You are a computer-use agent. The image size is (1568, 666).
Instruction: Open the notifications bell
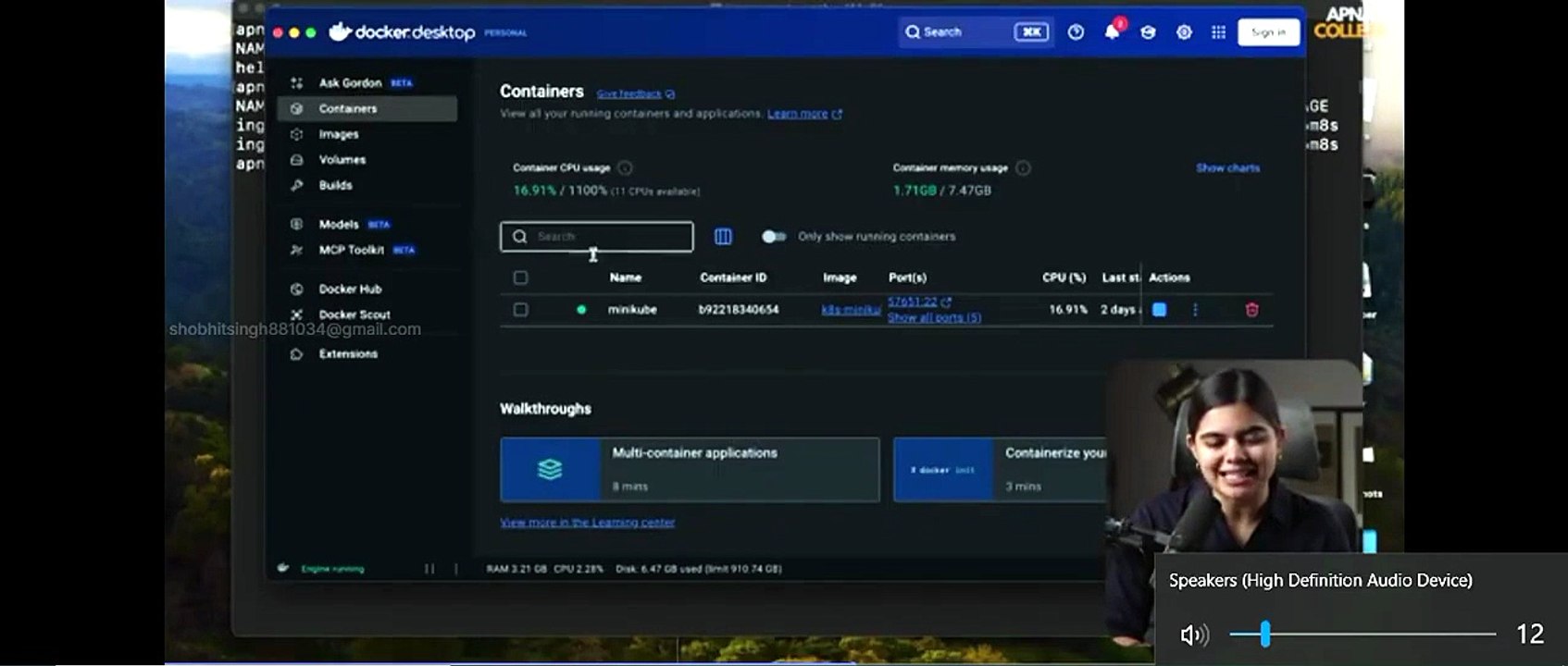[x=1112, y=32]
